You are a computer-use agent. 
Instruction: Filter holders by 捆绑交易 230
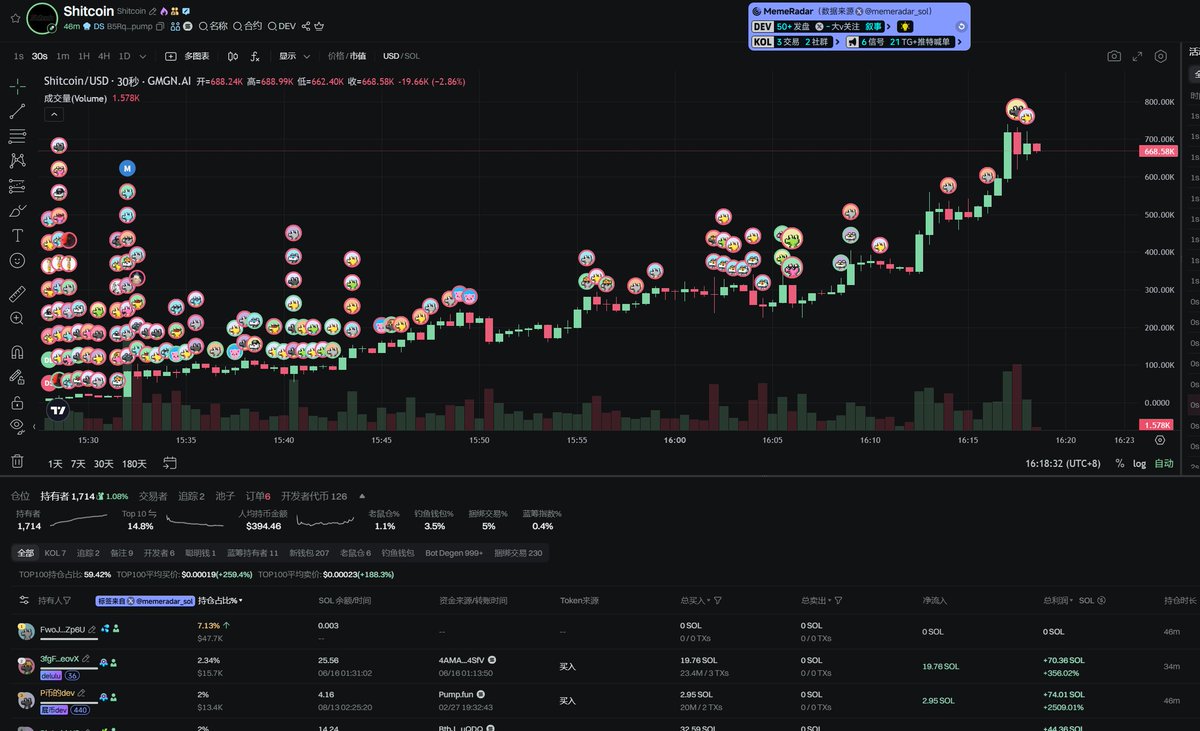518,553
